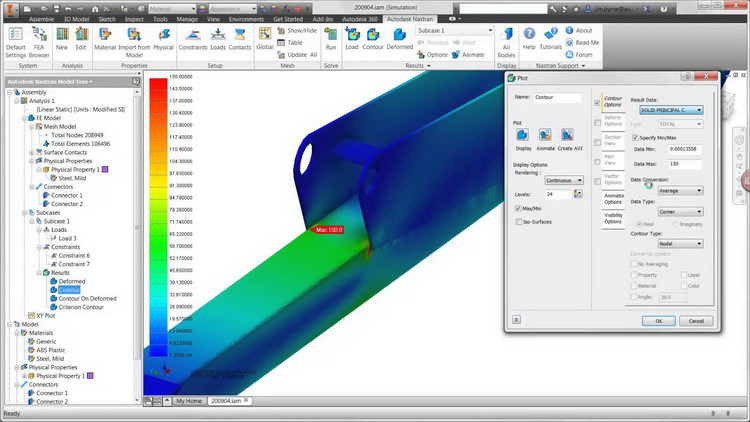Create a New analysis
The width and height of the screenshot is (750, 422).
(x=62, y=39)
